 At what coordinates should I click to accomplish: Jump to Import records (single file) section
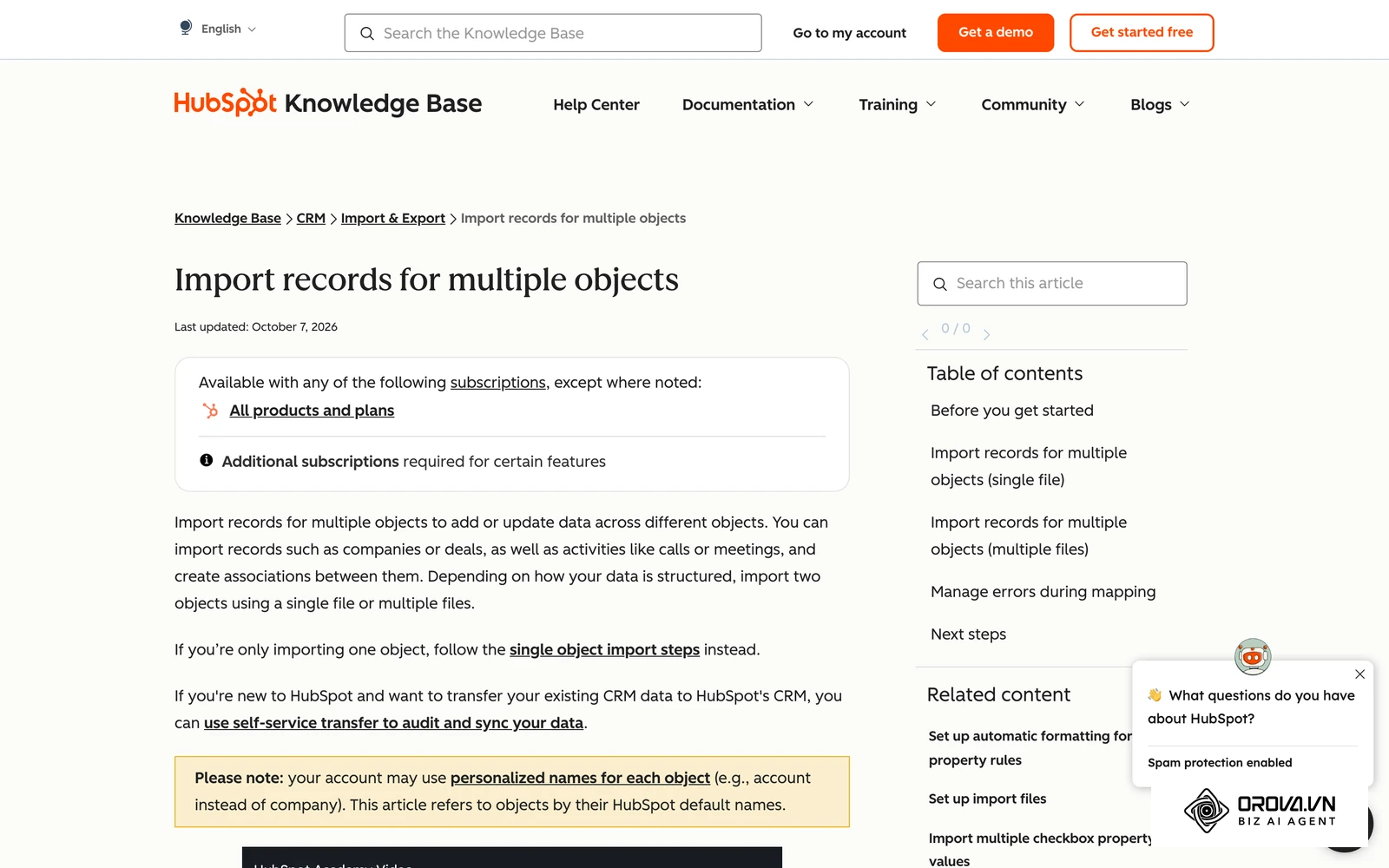1029,466
